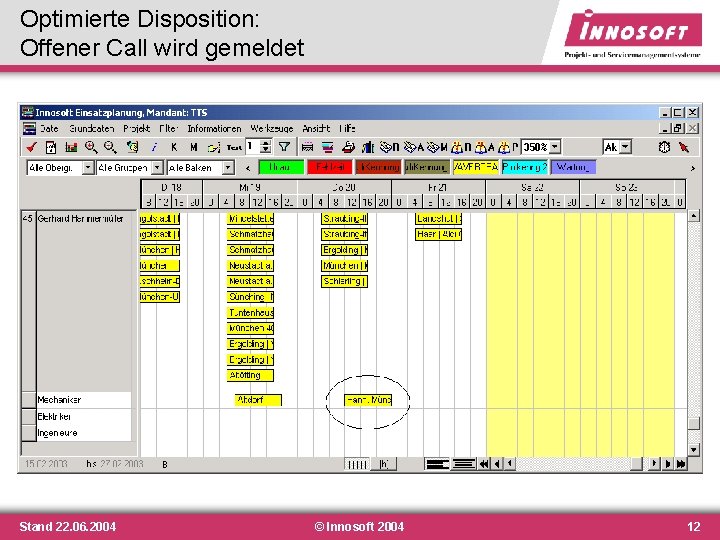Click the clock gear icon at toolbar right
Screen dimensions: 720x540
coord(664,147)
